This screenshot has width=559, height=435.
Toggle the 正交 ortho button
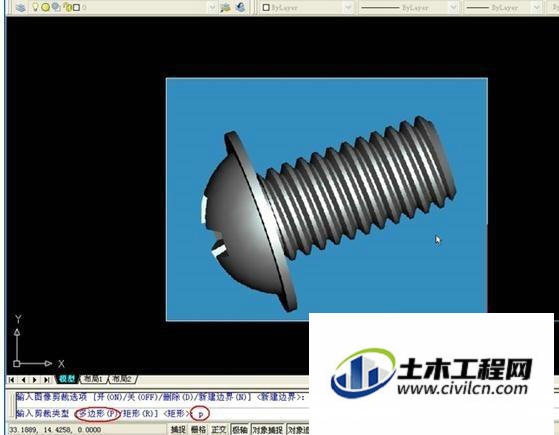point(219,430)
